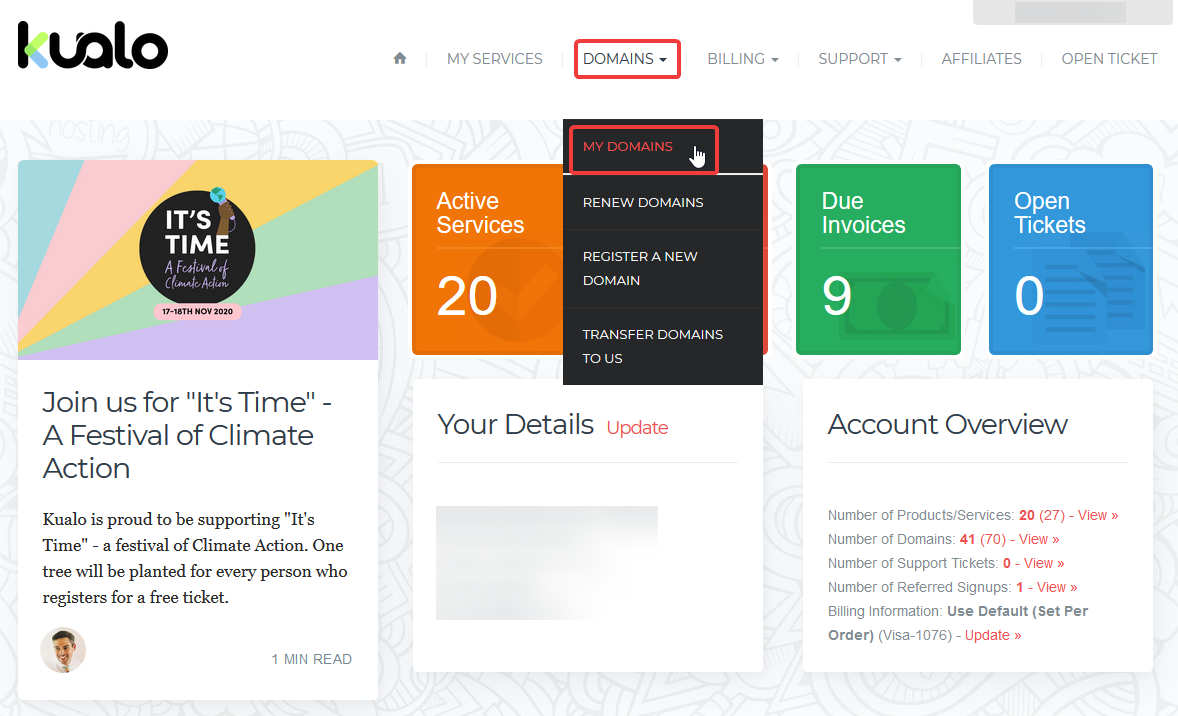The image size is (1178, 716).
Task: Click the It's Time festival banner image
Action: tap(198, 260)
